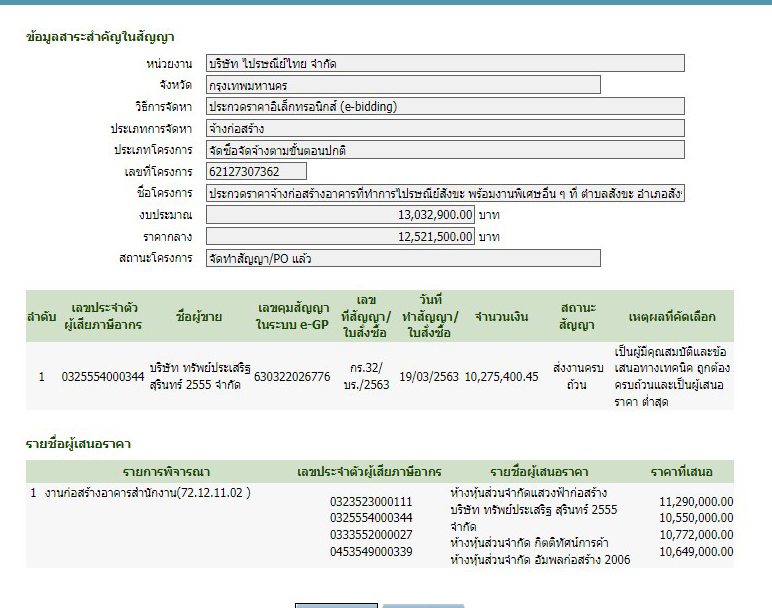Click the ชื่อผู้ขาย column header

click(198, 317)
